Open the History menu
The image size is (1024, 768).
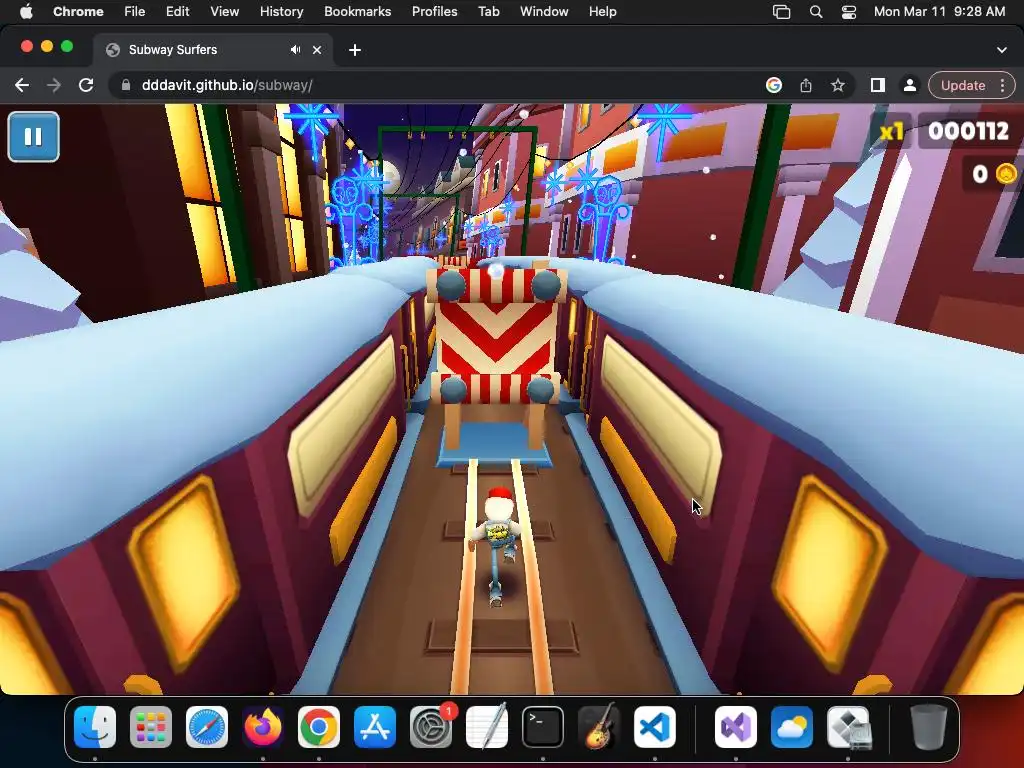tap(281, 11)
